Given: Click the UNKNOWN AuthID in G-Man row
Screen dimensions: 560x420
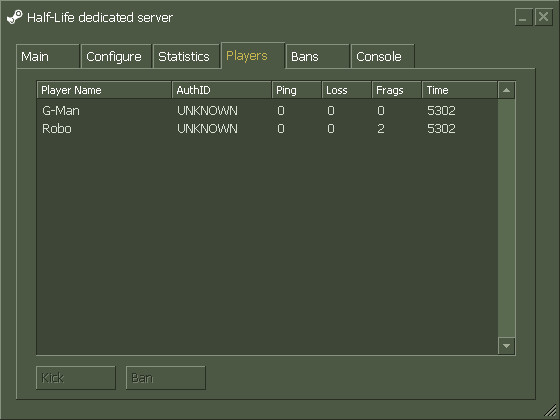Looking at the screenshot, I should point(207,111).
